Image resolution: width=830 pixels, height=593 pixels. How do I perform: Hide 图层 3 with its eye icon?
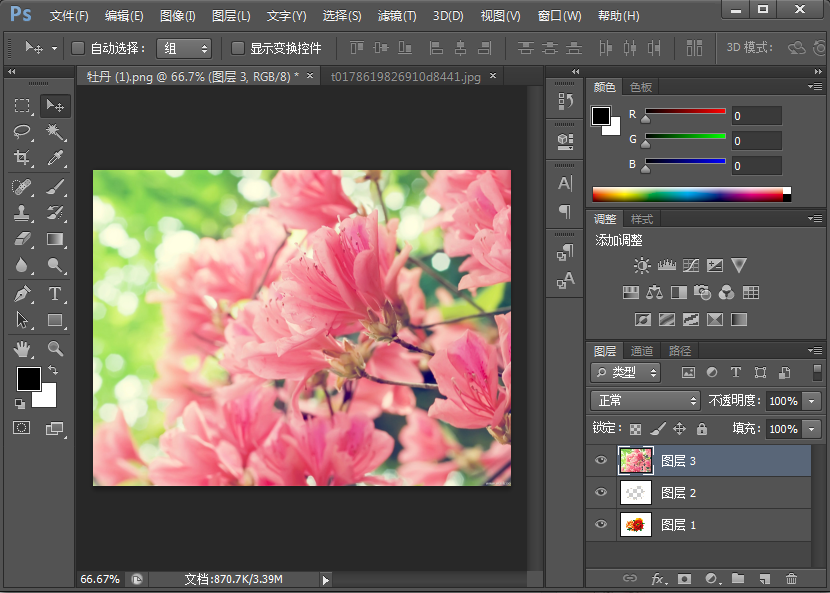[x=601, y=460]
